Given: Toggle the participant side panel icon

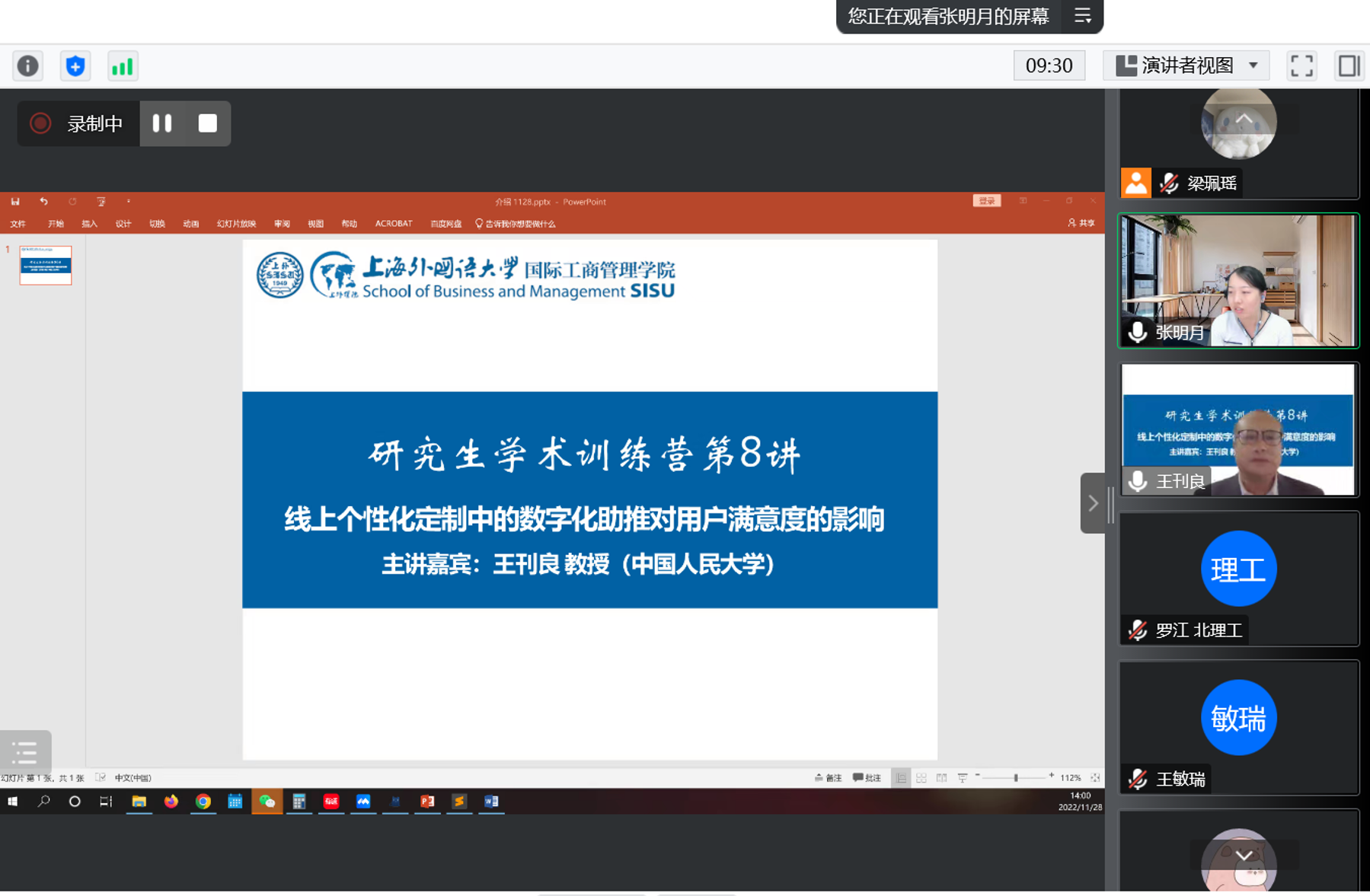Looking at the screenshot, I should coord(1348,66).
